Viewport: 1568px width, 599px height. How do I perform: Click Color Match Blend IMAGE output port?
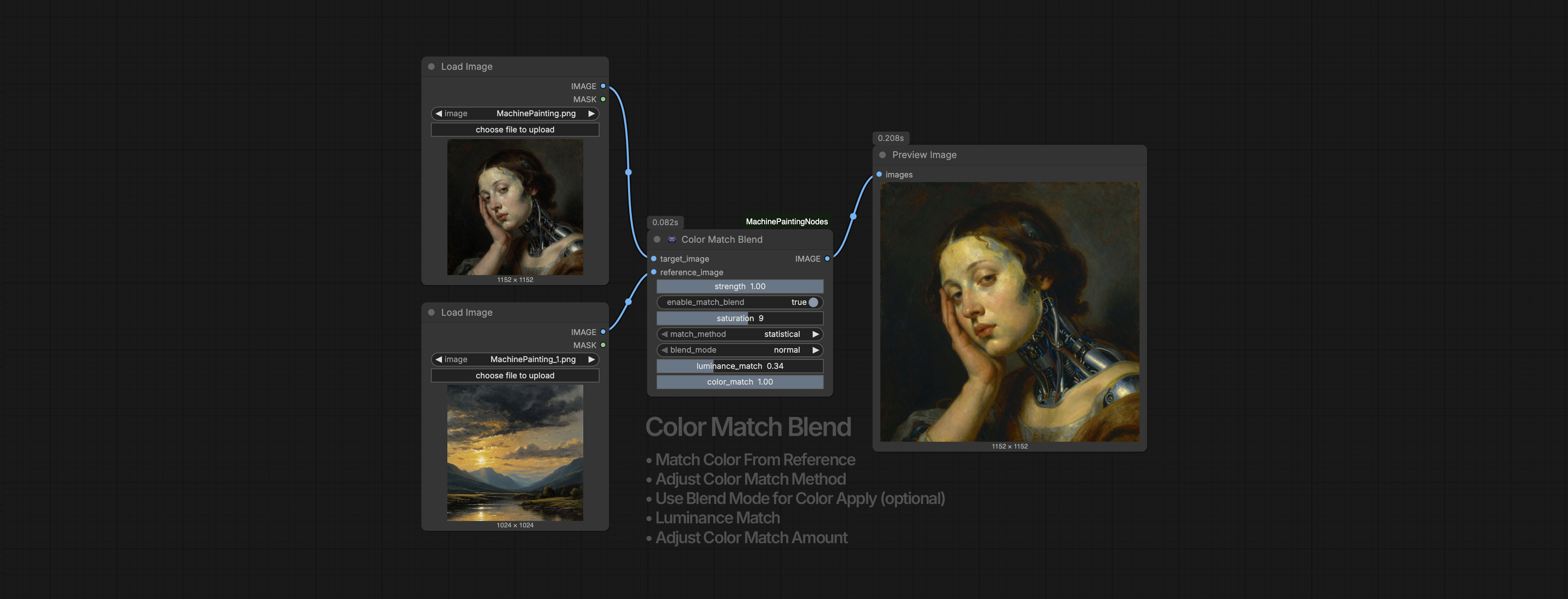pyautogui.click(x=827, y=259)
